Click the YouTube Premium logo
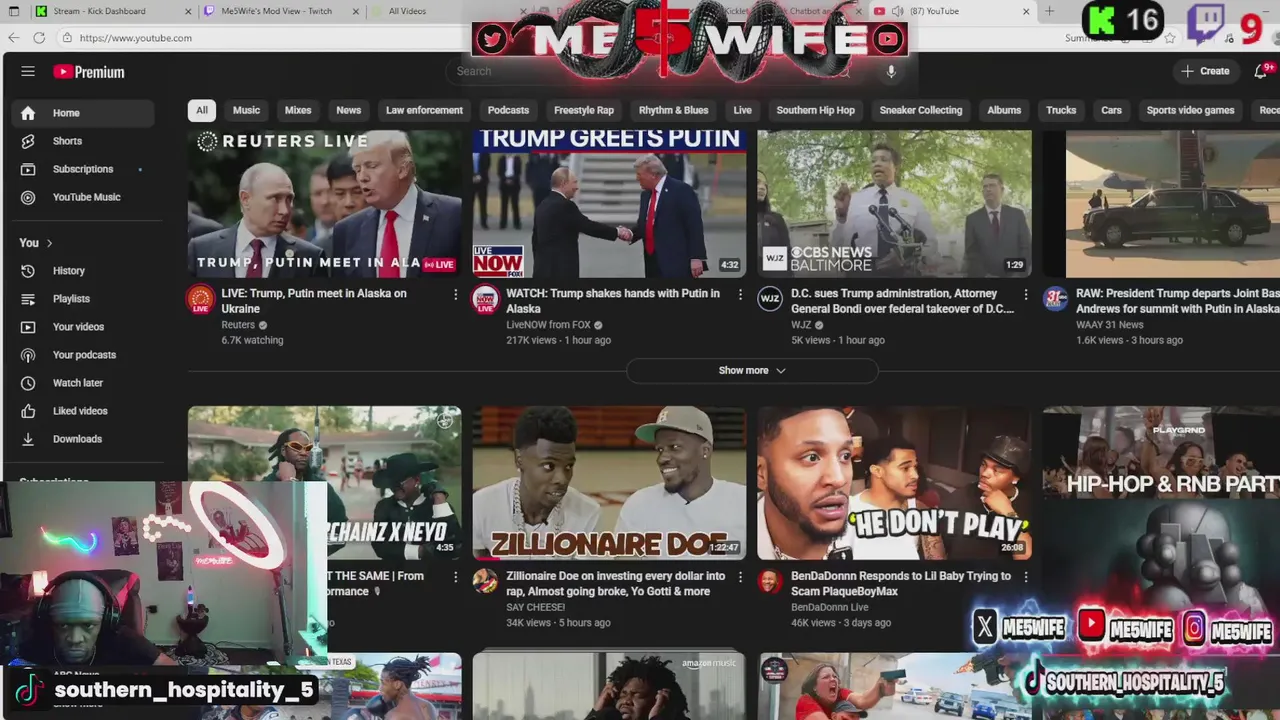Image resolution: width=1280 pixels, height=720 pixels. [89, 72]
